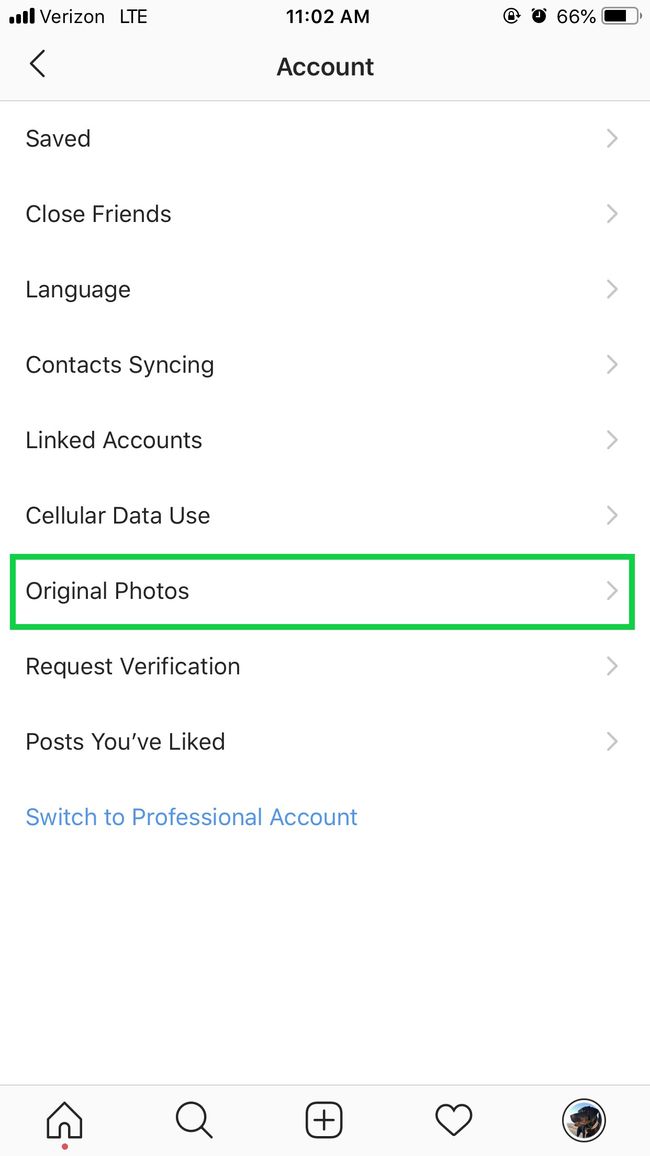Viewport: 650px width, 1156px height.
Task: Tap the orientation lock status icon
Action: pyautogui.click(x=511, y=15)
